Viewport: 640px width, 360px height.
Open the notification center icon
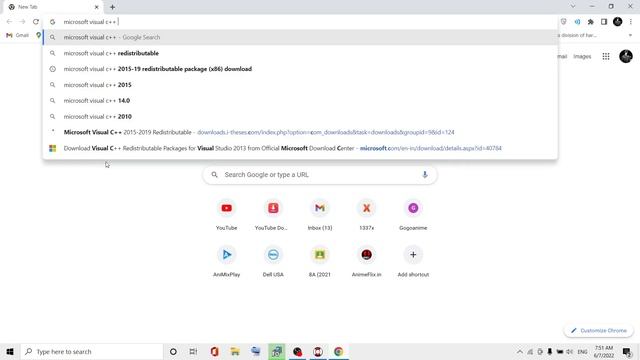[627, 351]
